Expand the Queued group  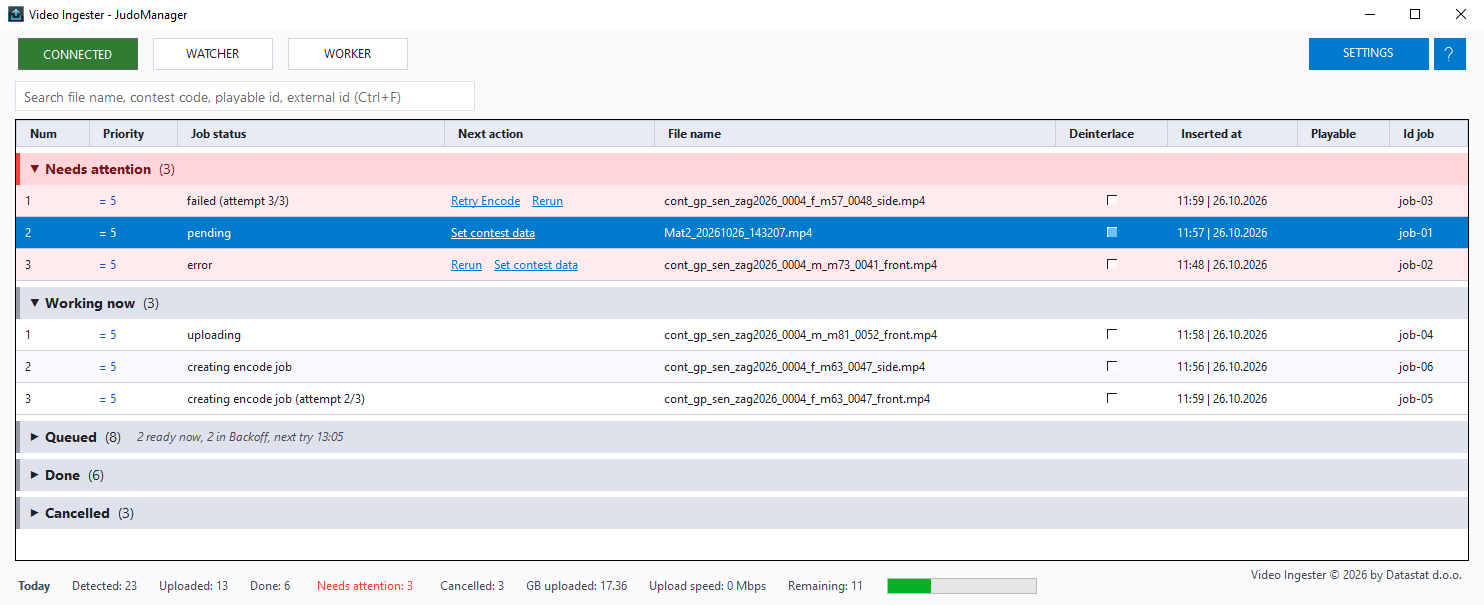[x=35, y=437]
